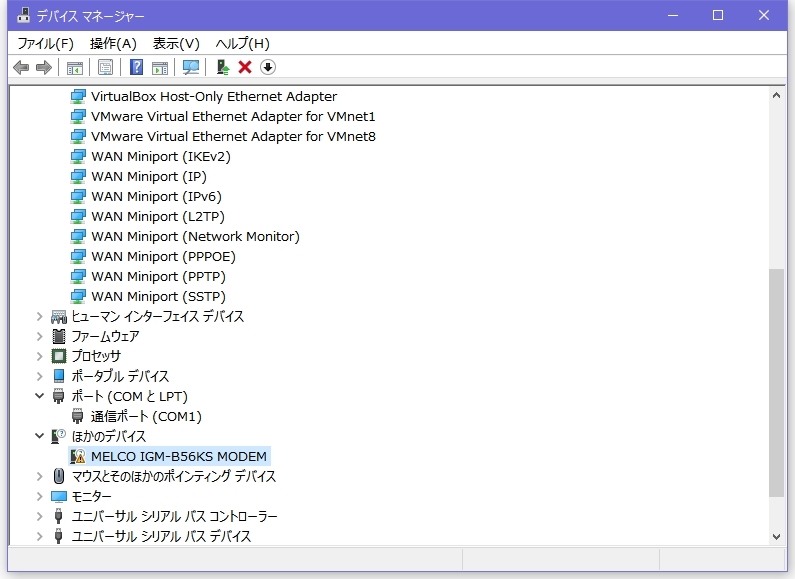The image size is (795, 579).
Task: Click the processor chip category icon
Action: click(59, 356)
